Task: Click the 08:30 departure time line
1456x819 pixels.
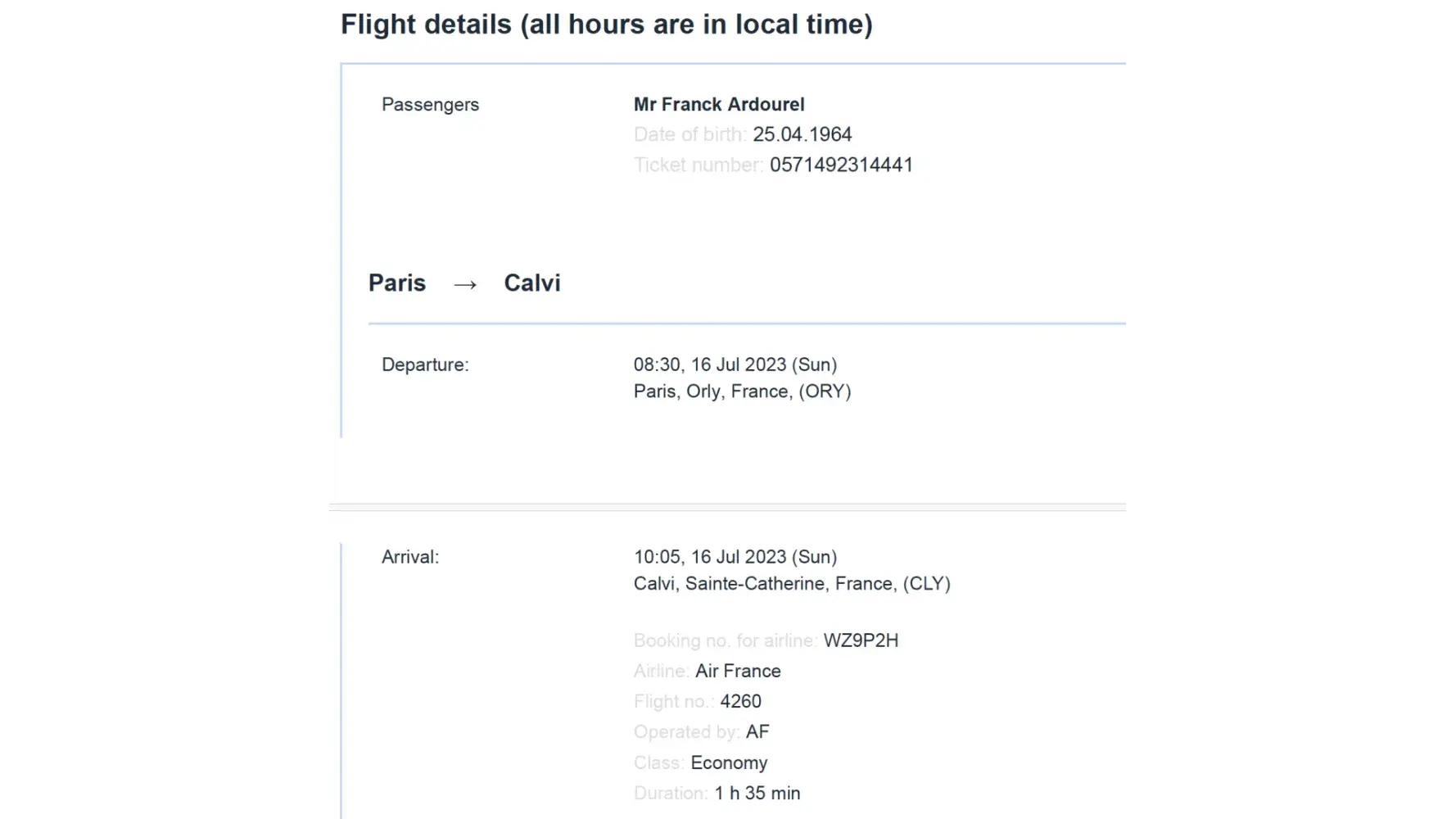Action: tap(735, 364)
